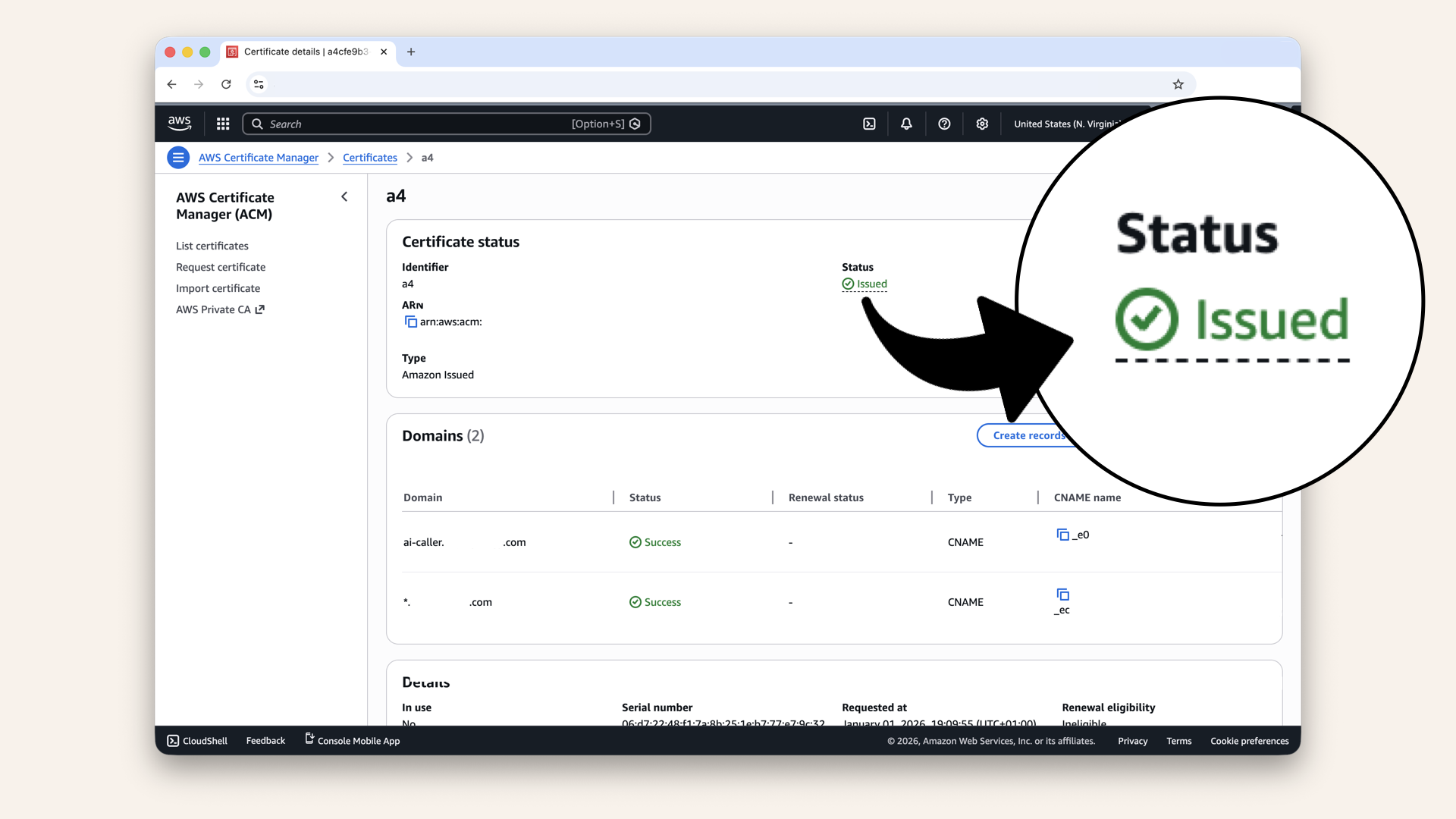Open the Certificates breadcrumb link
The width and height of the screenshot is (1456, 819).
coord(369,157)
